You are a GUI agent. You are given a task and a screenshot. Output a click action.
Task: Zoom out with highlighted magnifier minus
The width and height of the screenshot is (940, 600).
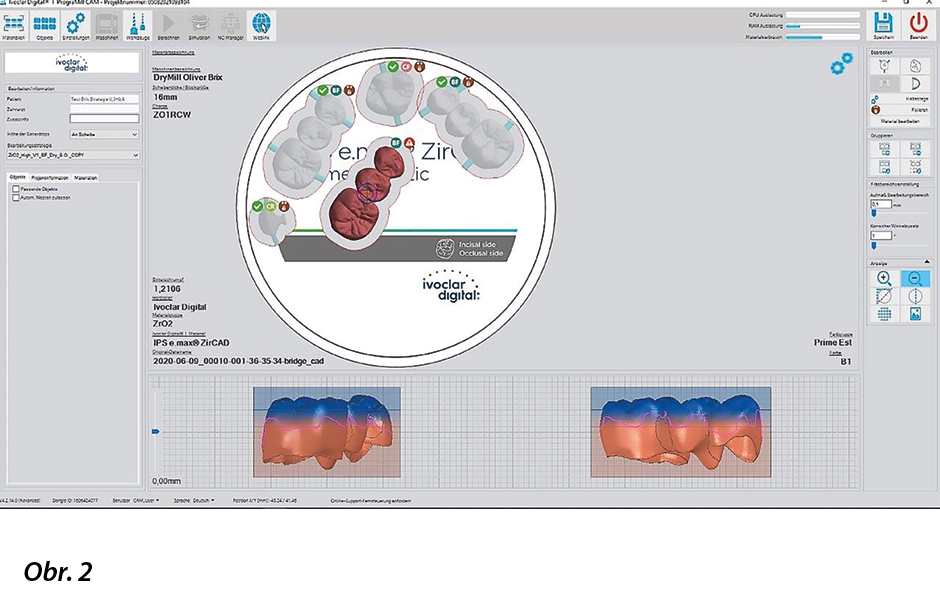(915, 278)
